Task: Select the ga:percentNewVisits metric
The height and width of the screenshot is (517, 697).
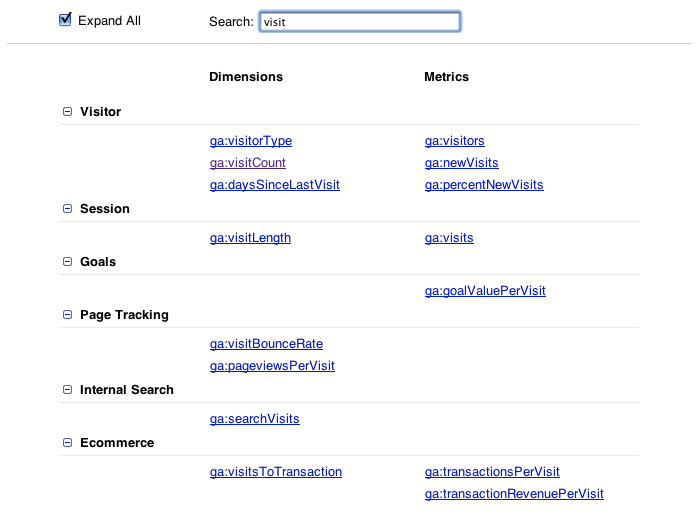Action: tap(483, 185)
